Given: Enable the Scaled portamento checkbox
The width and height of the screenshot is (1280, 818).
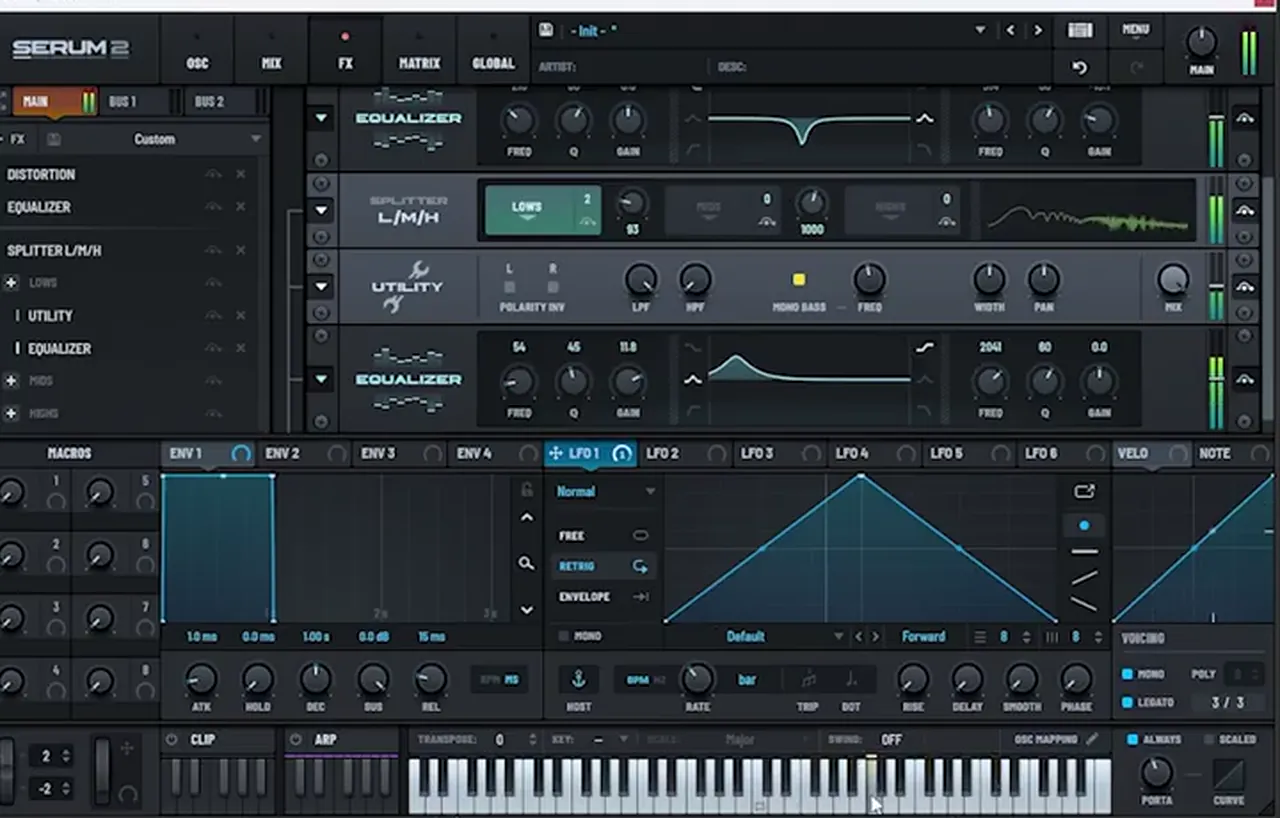Looking at the screenshot, I should click(1209, 739).
